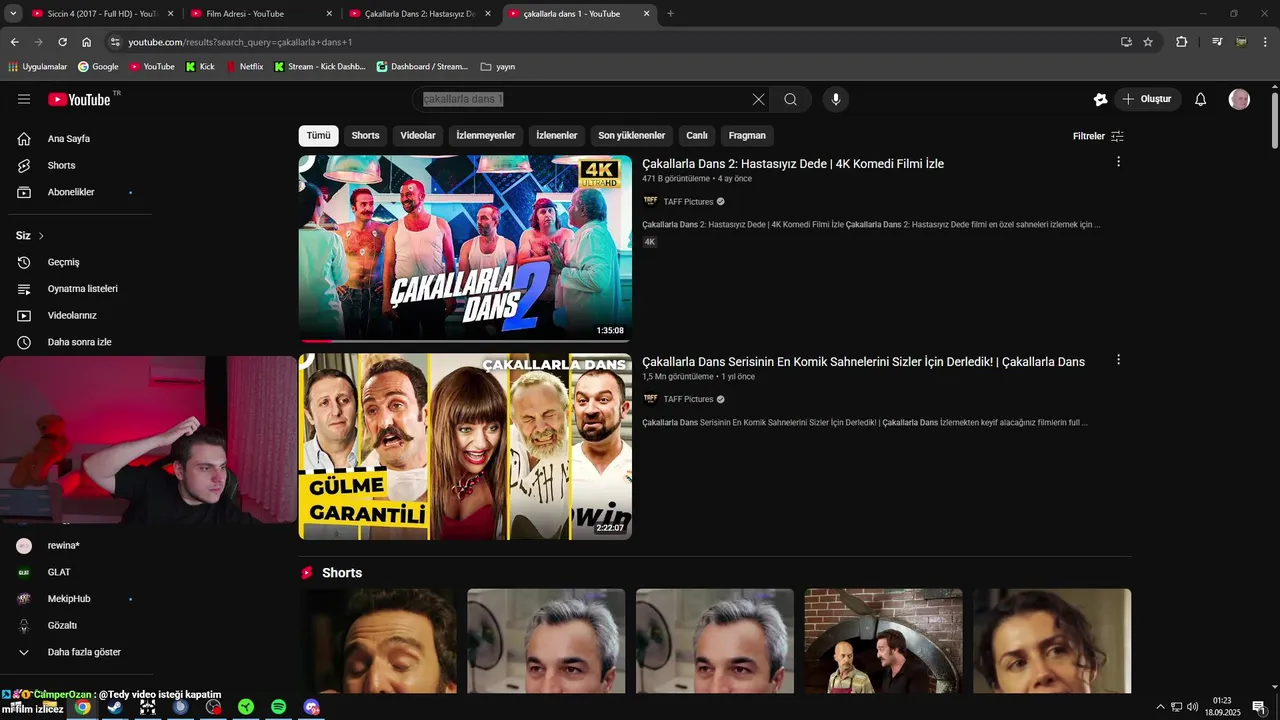Expand the Siz section chevron
The image size is (1280, 720).
pos(41,236)
